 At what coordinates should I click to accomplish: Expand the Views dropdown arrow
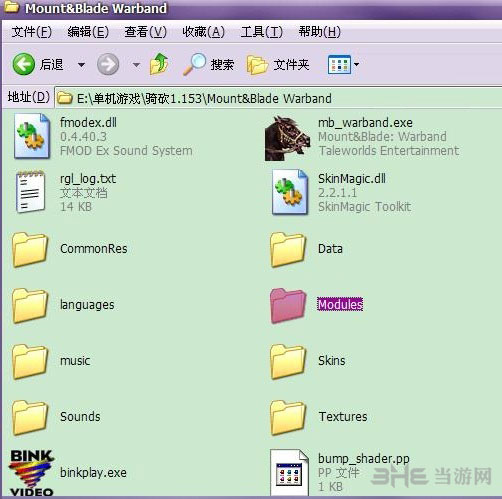point(356,64)
